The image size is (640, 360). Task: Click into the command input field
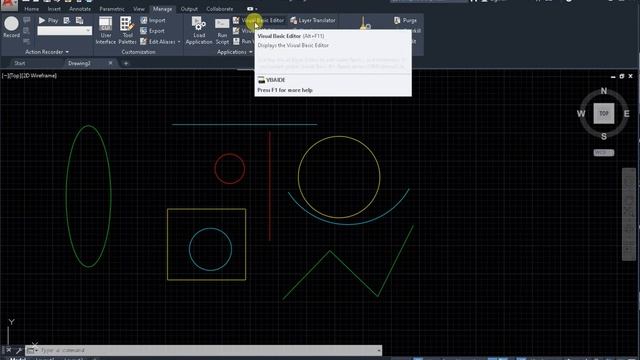coord(208,350)
